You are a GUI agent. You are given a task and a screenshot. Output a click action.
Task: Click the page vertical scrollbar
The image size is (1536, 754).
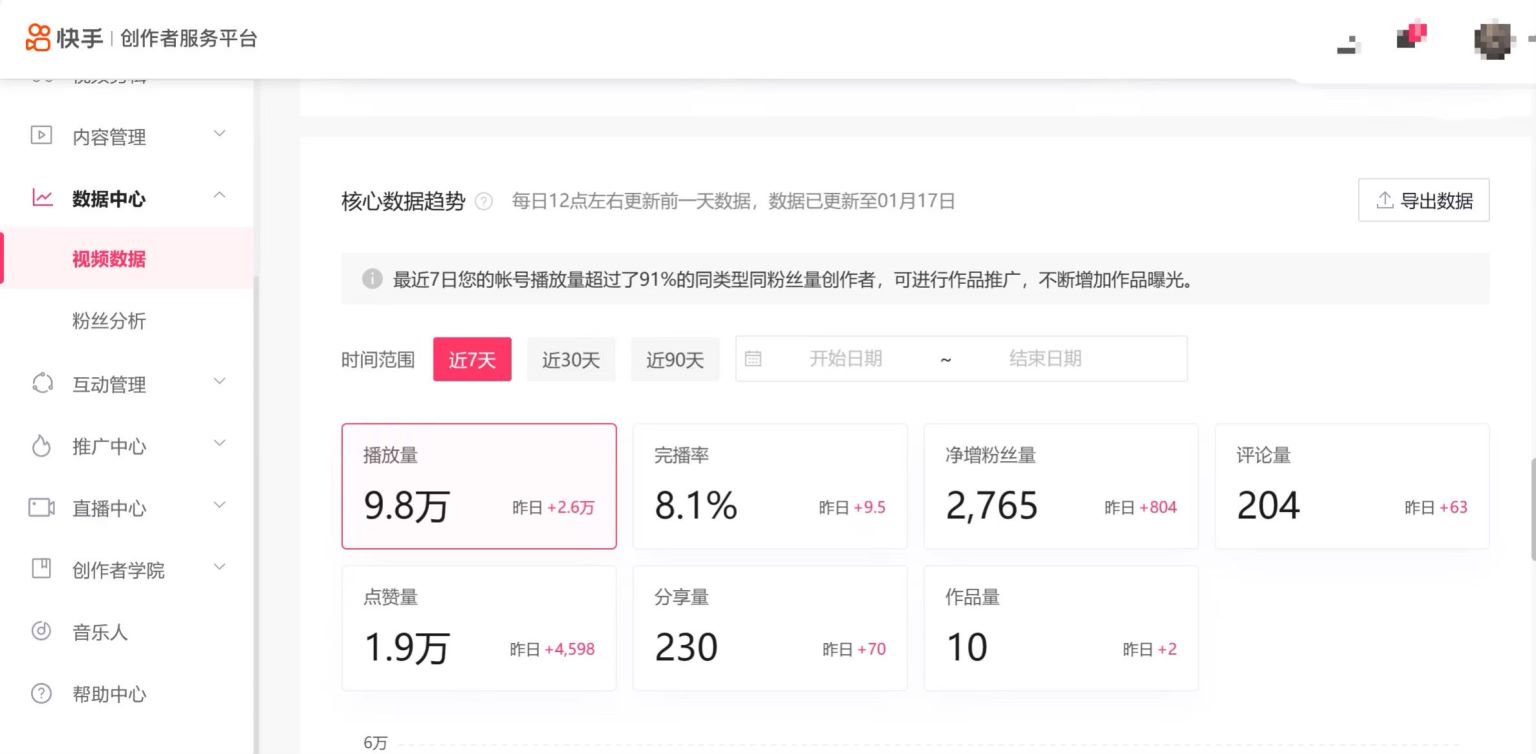pos(1531,510)
